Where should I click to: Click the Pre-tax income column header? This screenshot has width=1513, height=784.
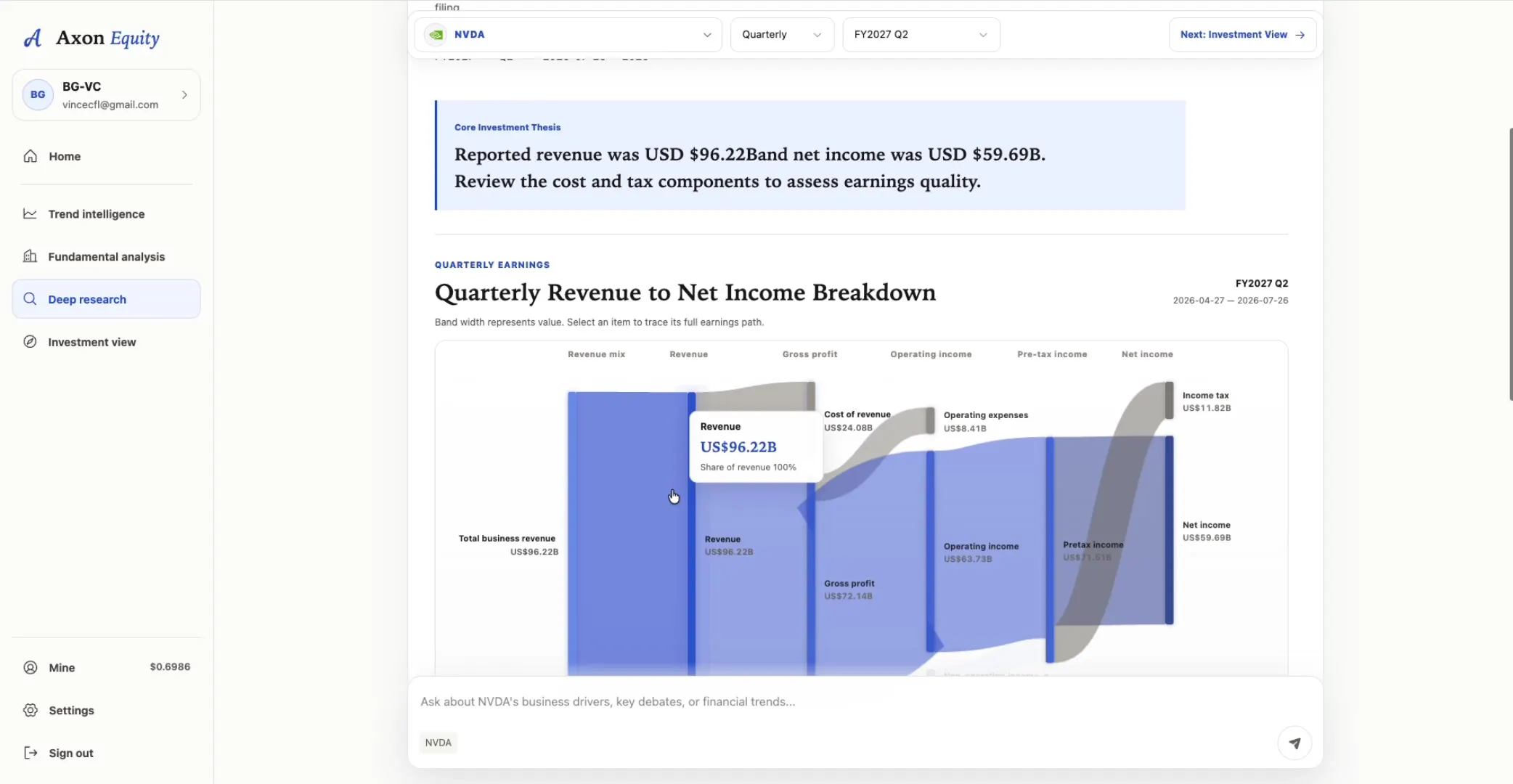[x=1052, y=354]
